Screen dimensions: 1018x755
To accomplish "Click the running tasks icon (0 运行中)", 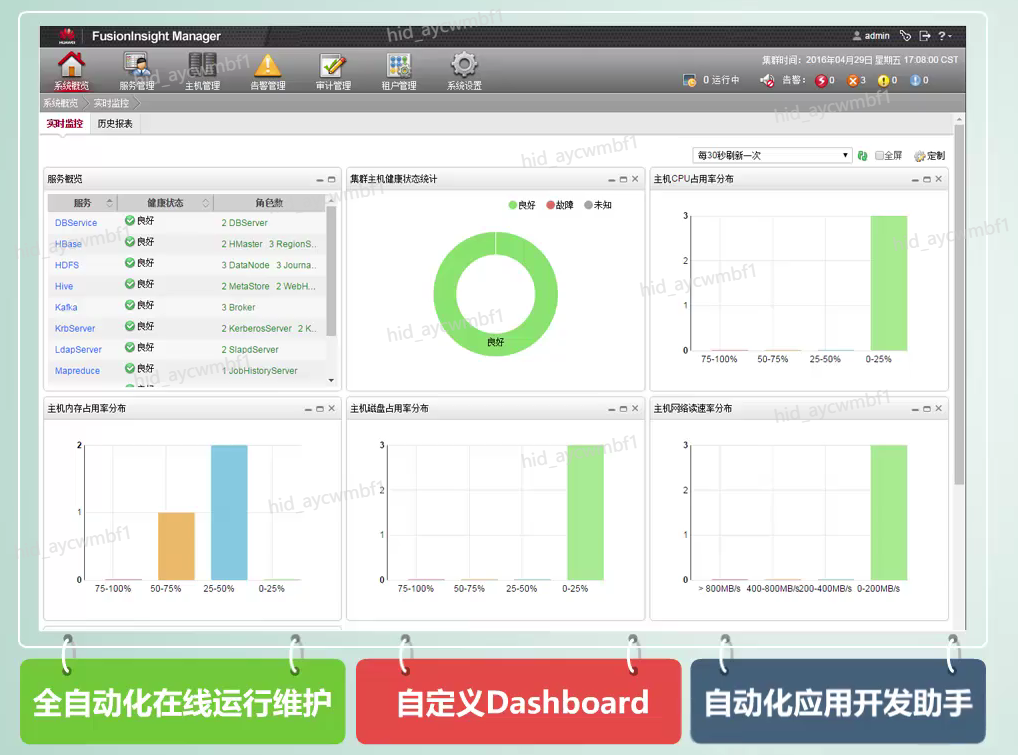I will coord(689,80).
